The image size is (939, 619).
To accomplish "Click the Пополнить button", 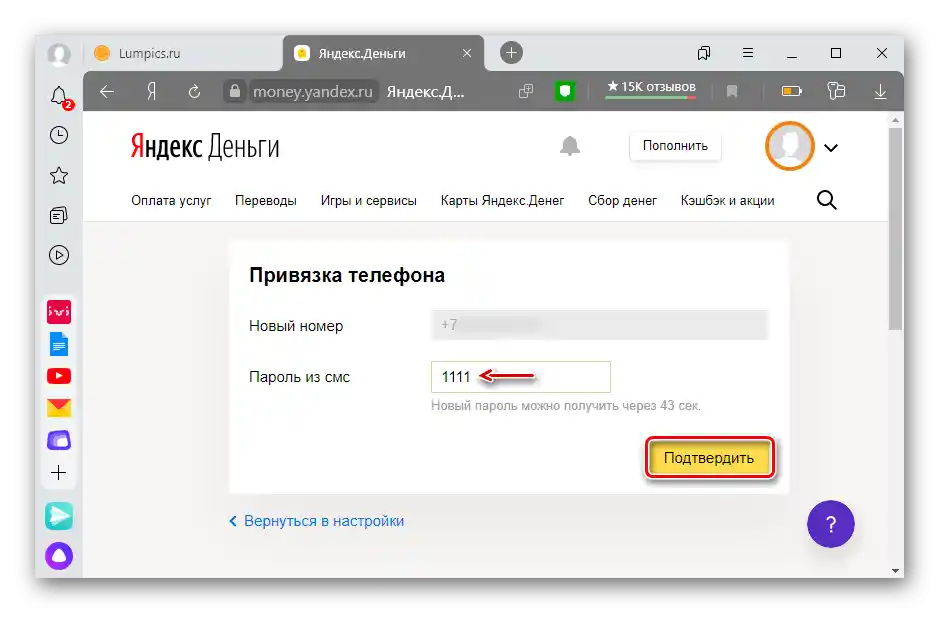I will [x=675, y=146].
